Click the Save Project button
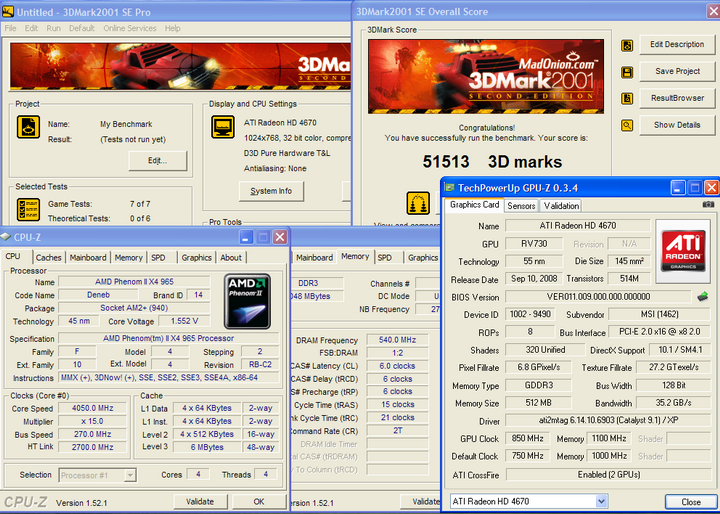The height and width of the screenshot is (514, 720). (677, 71)
